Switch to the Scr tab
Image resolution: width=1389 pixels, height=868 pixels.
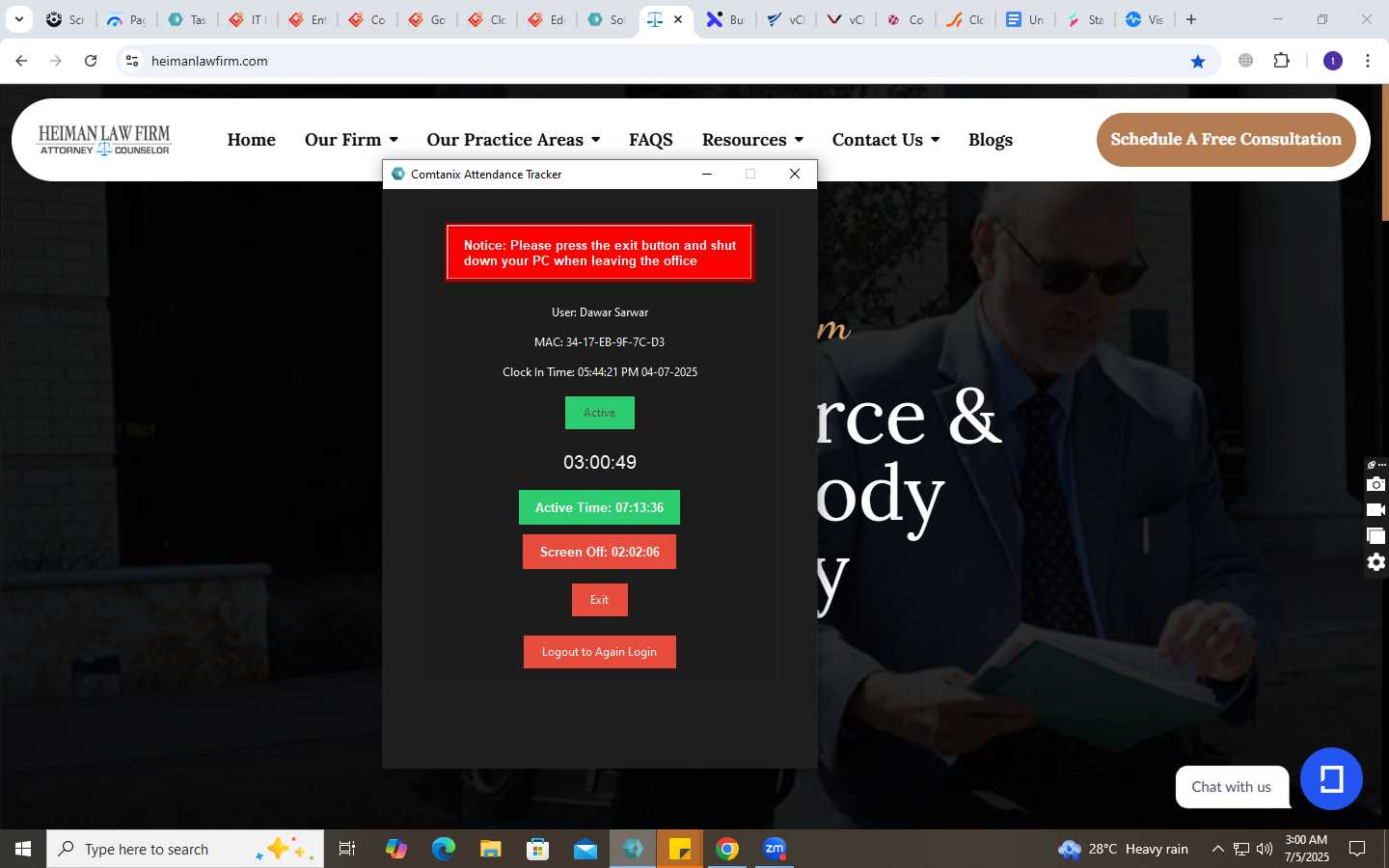[66, 19]
